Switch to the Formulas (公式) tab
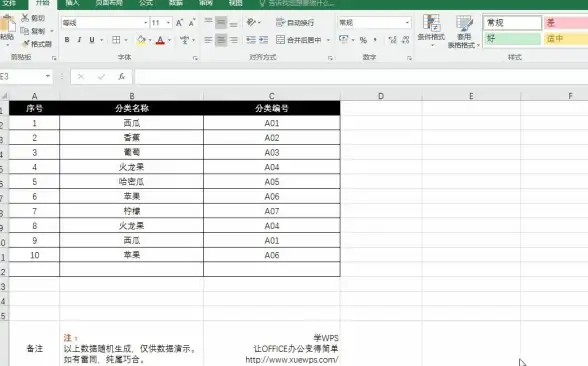 146,3
